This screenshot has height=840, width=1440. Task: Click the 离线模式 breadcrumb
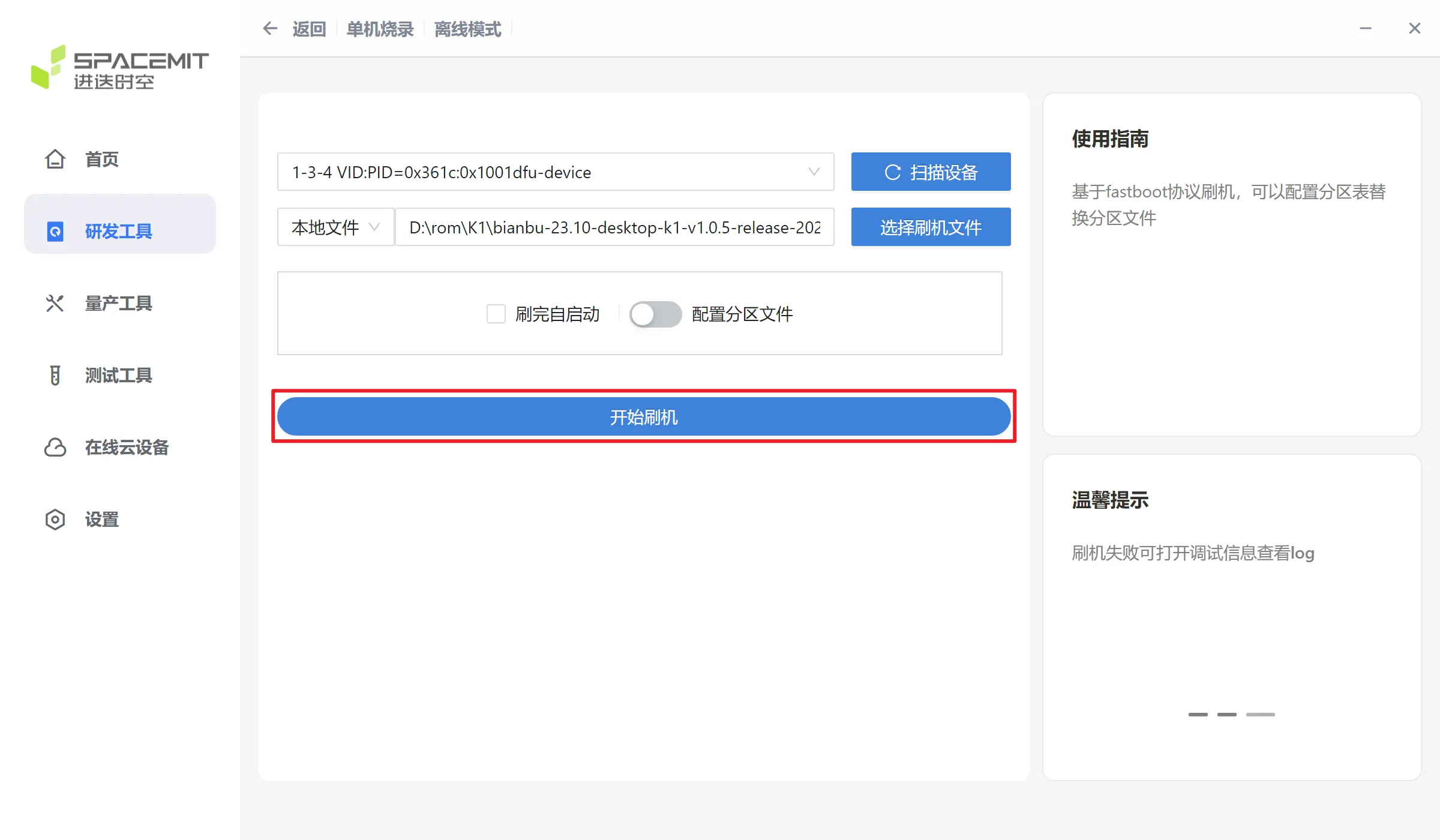tap(468, 29)
